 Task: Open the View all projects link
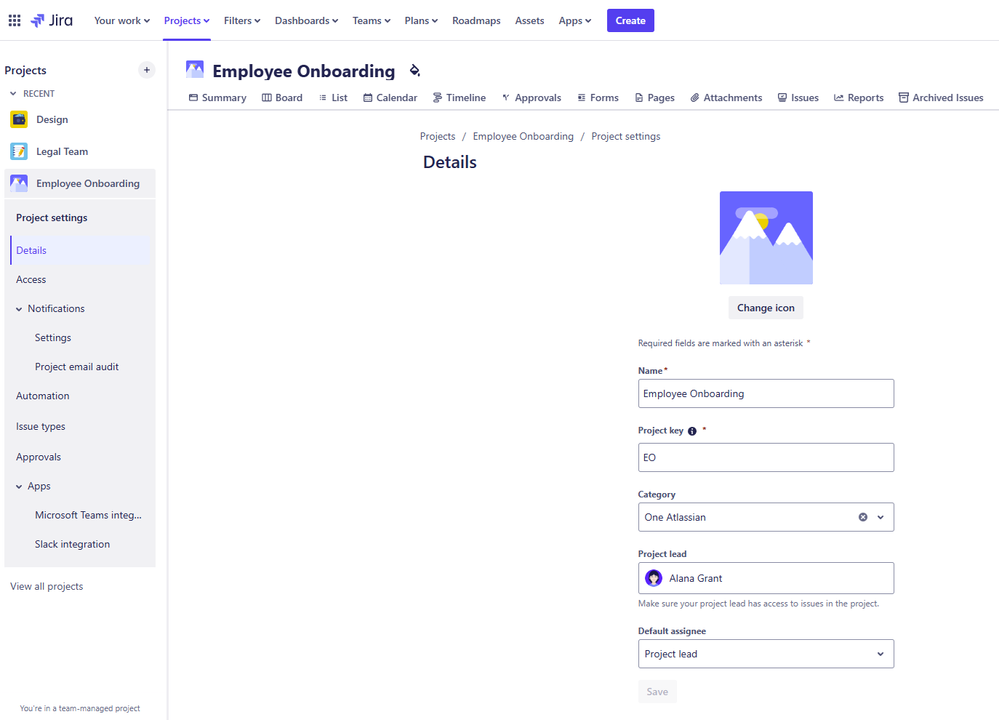click(47, 586)
